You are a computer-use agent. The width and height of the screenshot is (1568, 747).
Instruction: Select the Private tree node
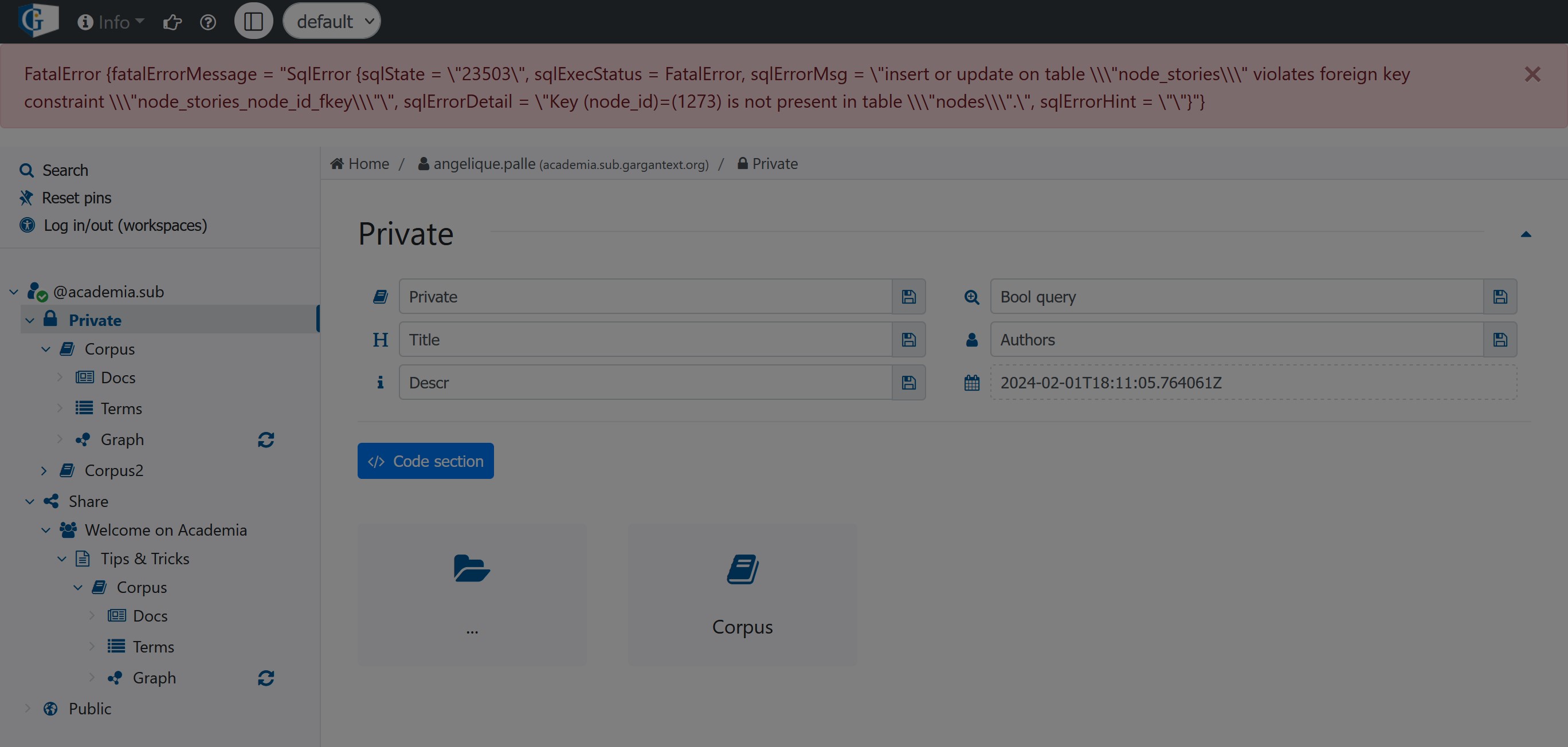(x=95, y=320)
